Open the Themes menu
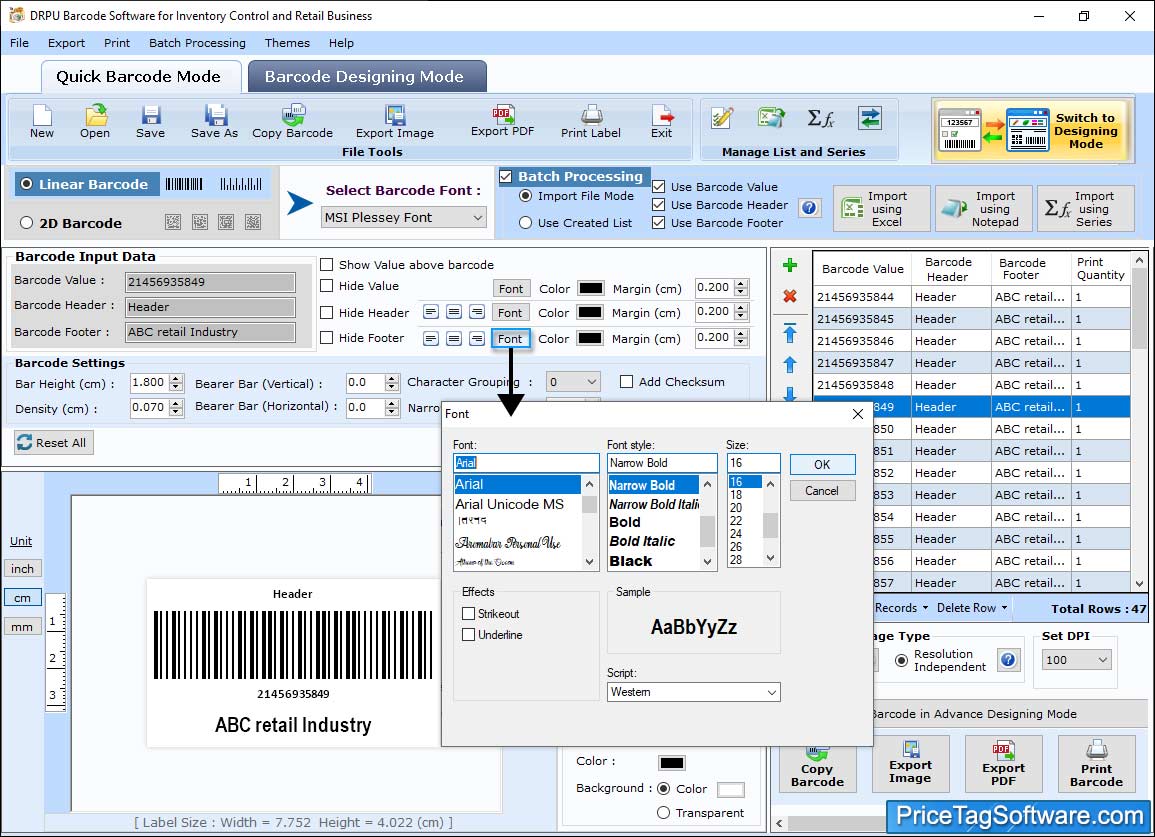This screenshot has height=837, width=1155. (x=287, y=43)
